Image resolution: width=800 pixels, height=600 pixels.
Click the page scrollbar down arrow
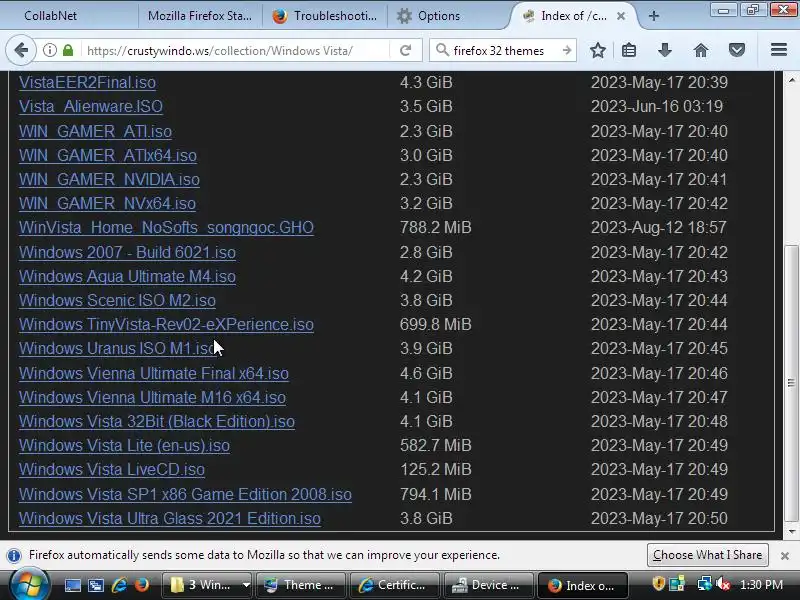coord(791,532)
